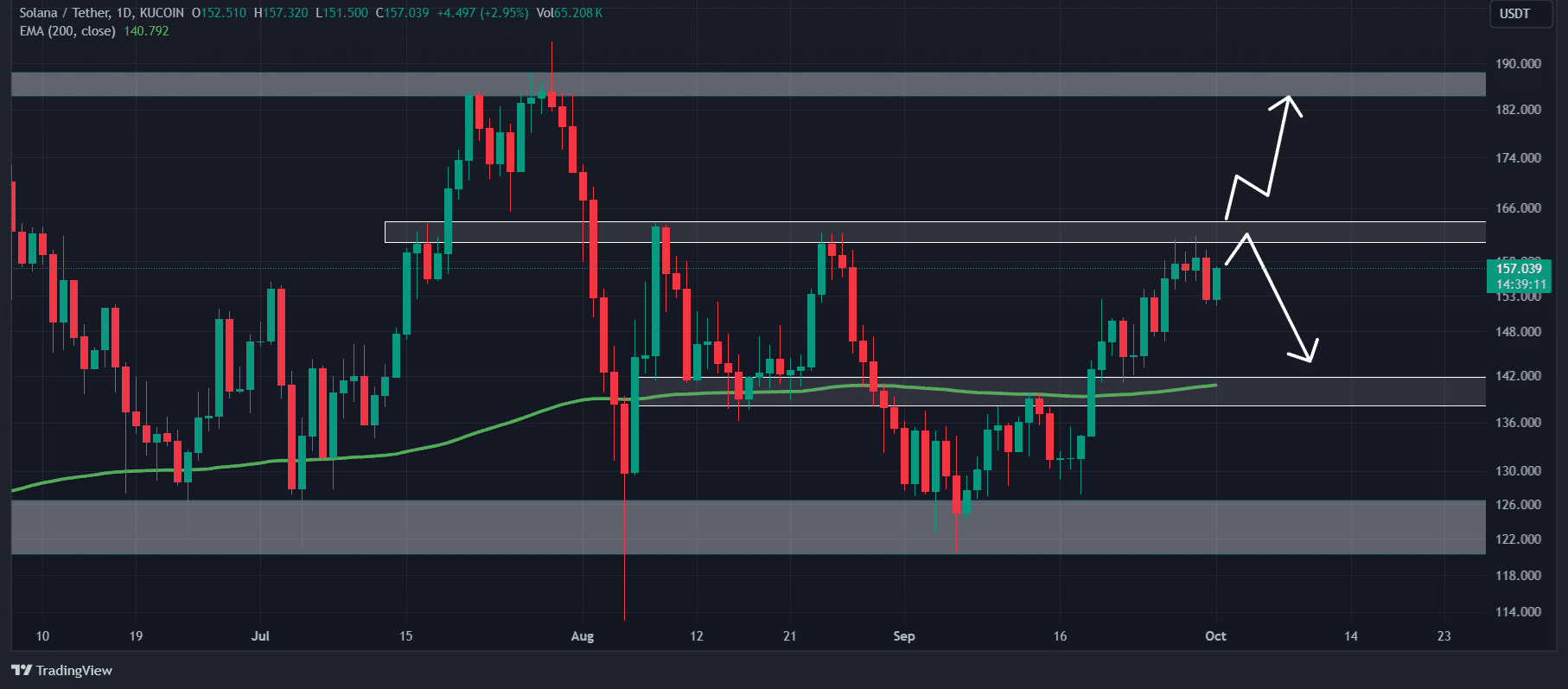Click the 118.000 price axis label

tap(1518, 576)
